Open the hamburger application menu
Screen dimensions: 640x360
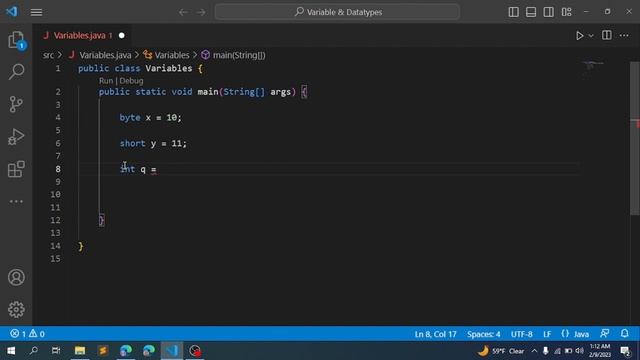pyautogui.click(x=36, y=12)
